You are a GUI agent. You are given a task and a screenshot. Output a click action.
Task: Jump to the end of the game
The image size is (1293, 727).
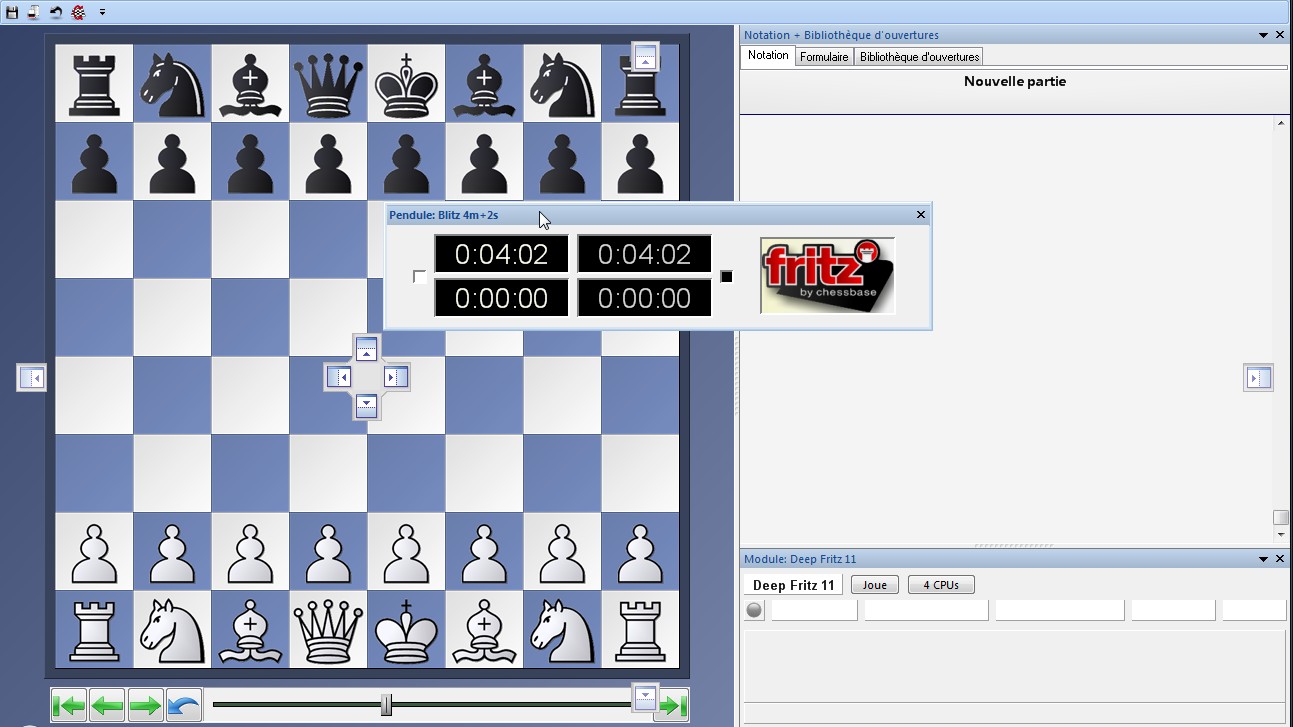tap(671, 706)
